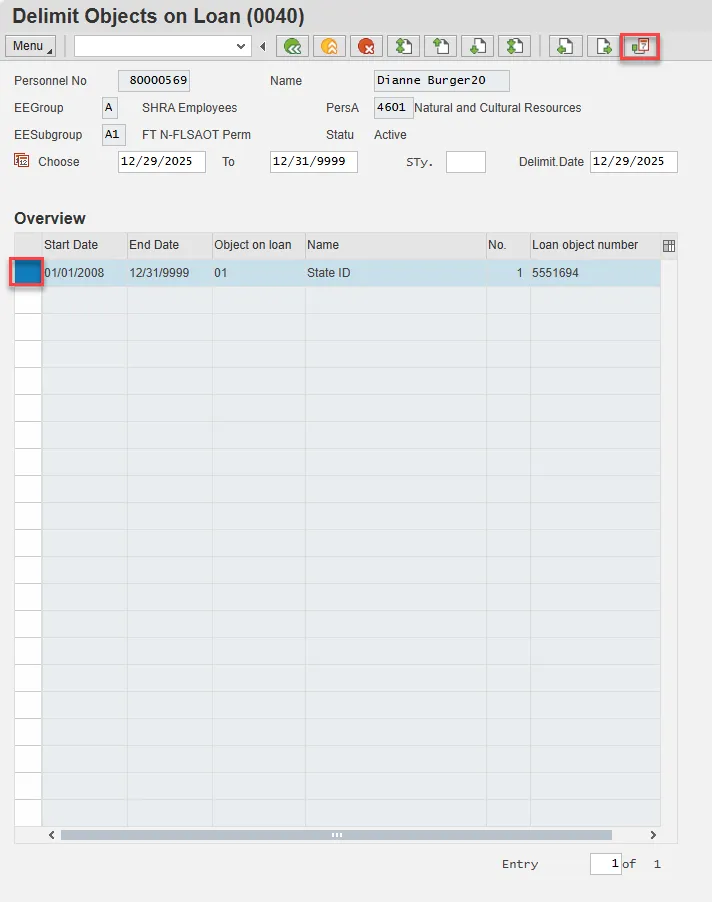Go to next page icon
712x902 pixels.
pos(477,46)
